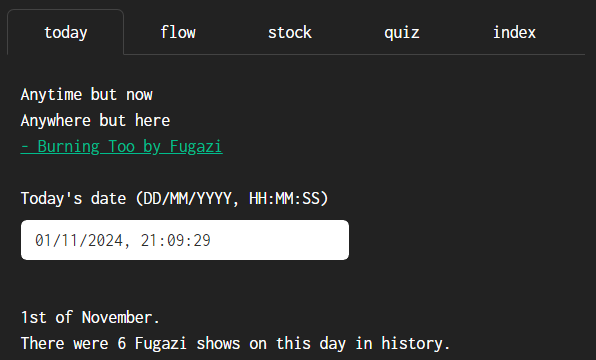596x360 pixels.
Task: Click the "Anytime but now" lyric line
Action: click(87, 95)
